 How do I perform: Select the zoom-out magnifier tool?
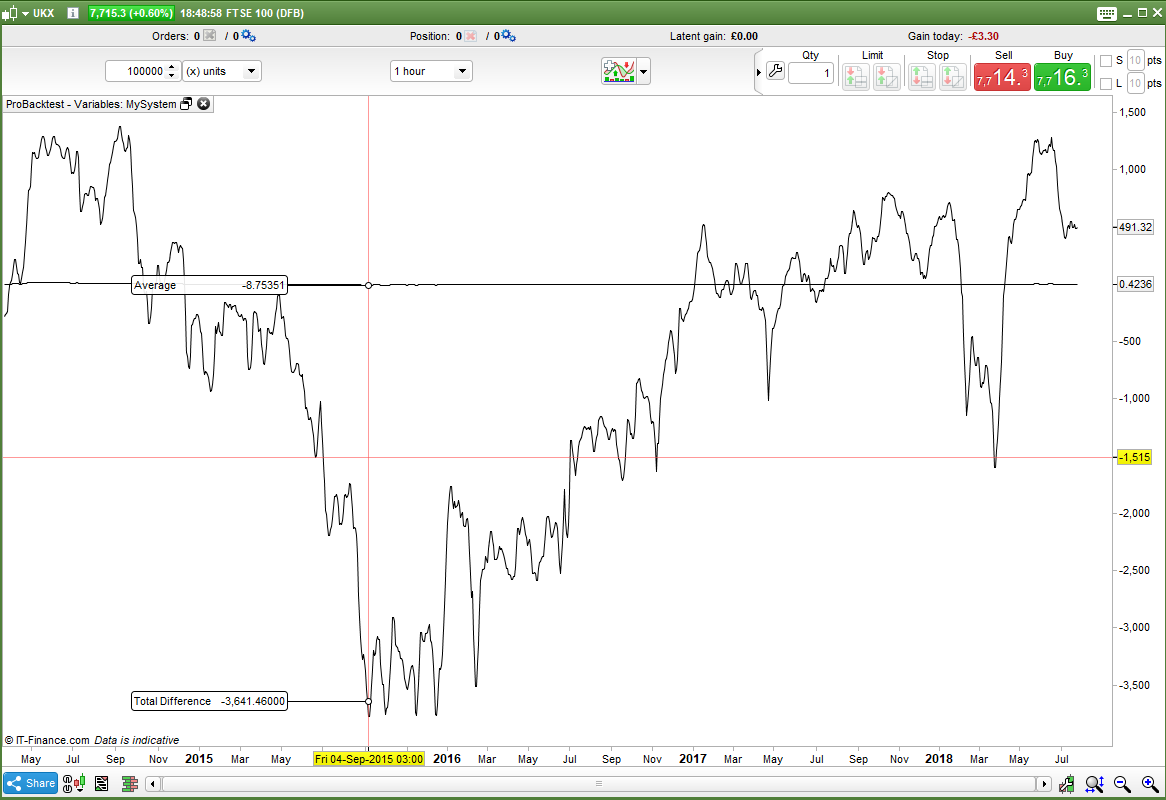(x=1121, y=784)
